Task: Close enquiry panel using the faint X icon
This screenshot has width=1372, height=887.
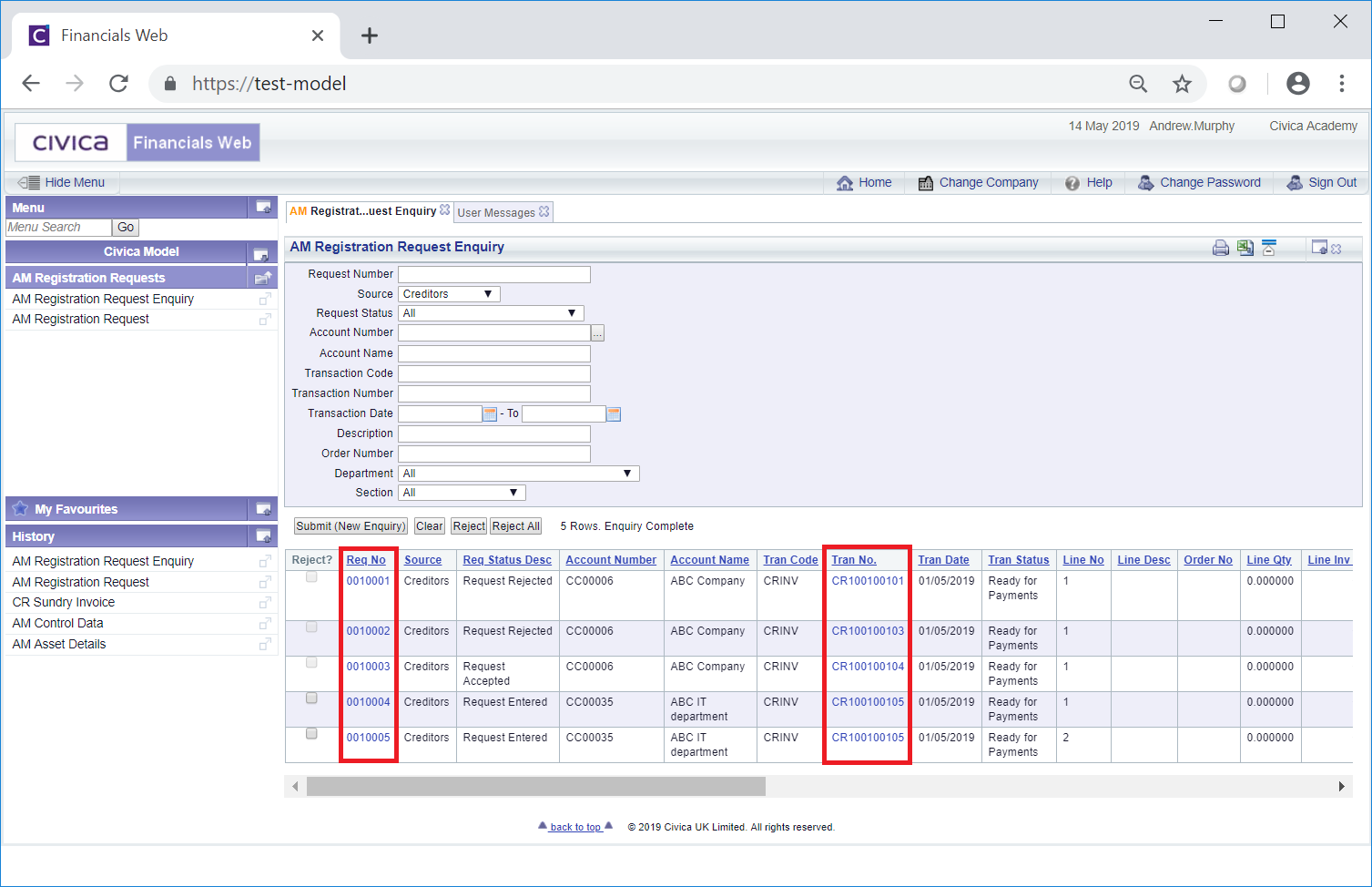Action: point(1336,249)
